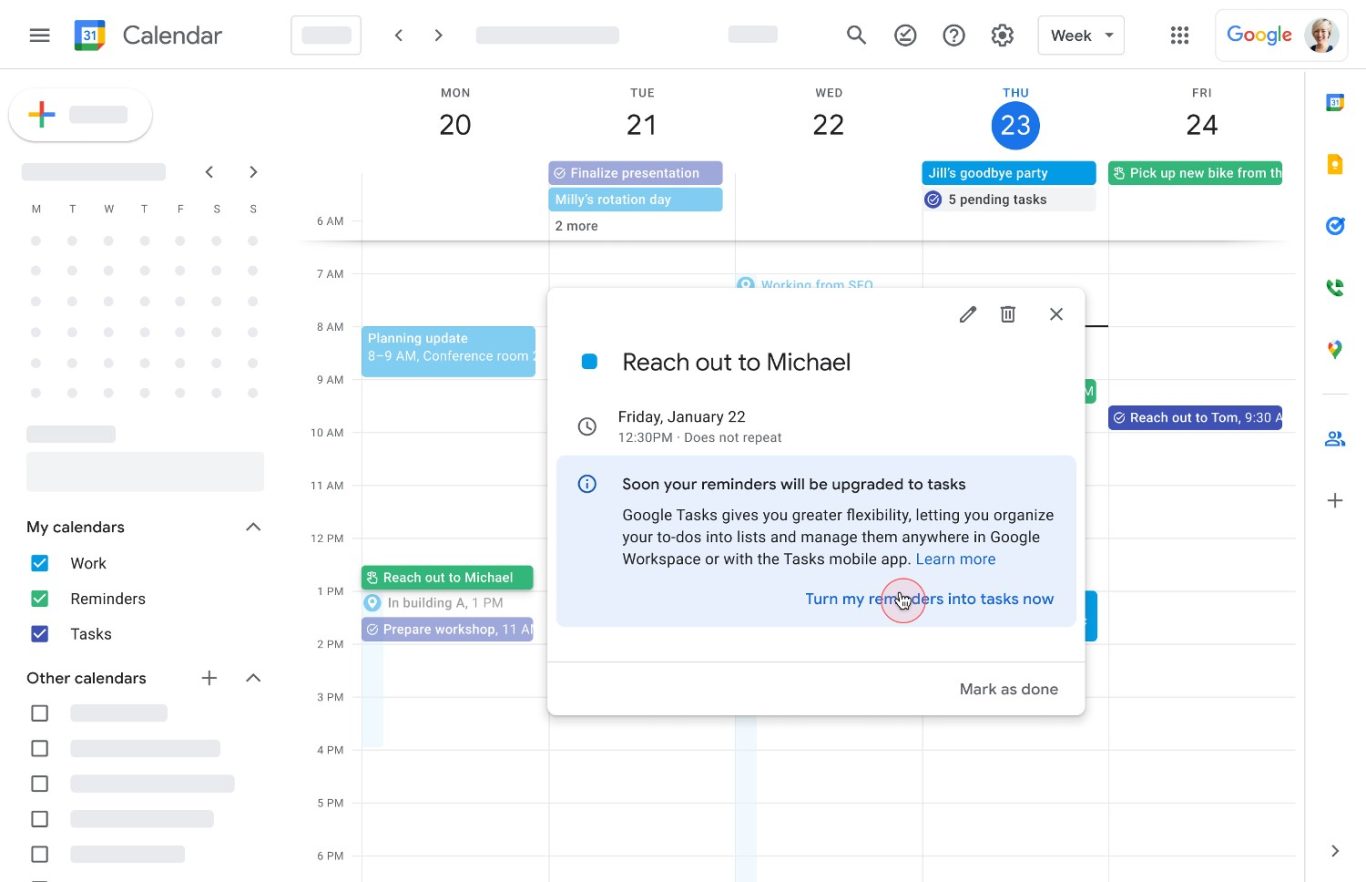Select Thursday 23 day header
The width and height of the screenshot is (1366, 882).
pos(1015,125)
